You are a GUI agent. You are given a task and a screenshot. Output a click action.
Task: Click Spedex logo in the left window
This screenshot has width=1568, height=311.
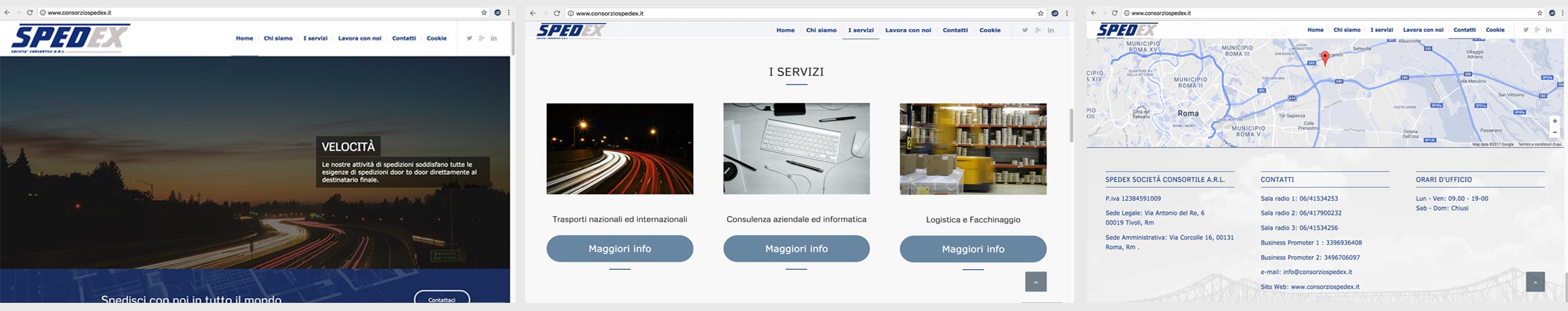click(70, 39)
